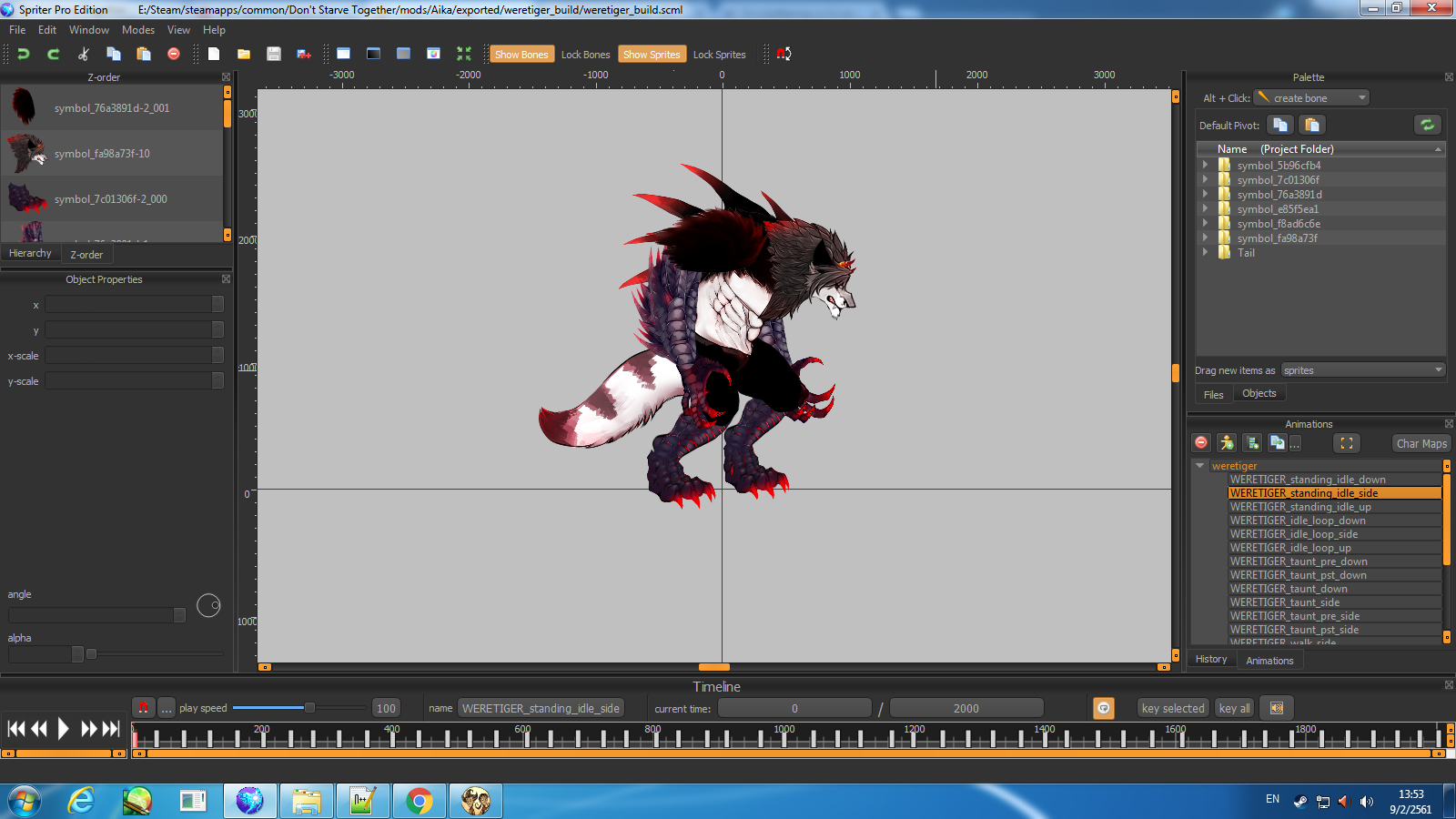Image resolution: width=1456 pixels, height=819 pixels.
Task: Add new entity with the figure-plus icon
Action: pos(1227,443)
